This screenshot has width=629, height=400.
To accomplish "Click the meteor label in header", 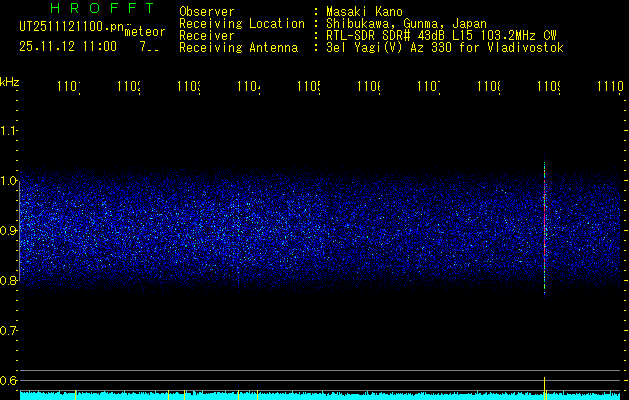I will [x=143, y=33].
